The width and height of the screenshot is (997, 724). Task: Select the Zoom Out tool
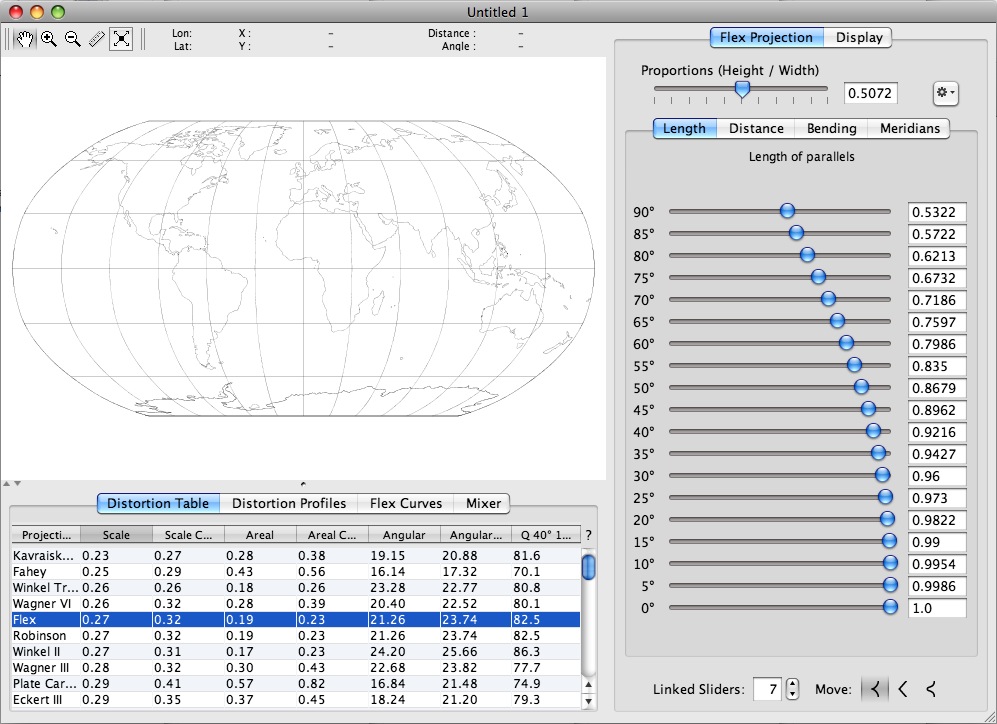[x=73, y=39]
